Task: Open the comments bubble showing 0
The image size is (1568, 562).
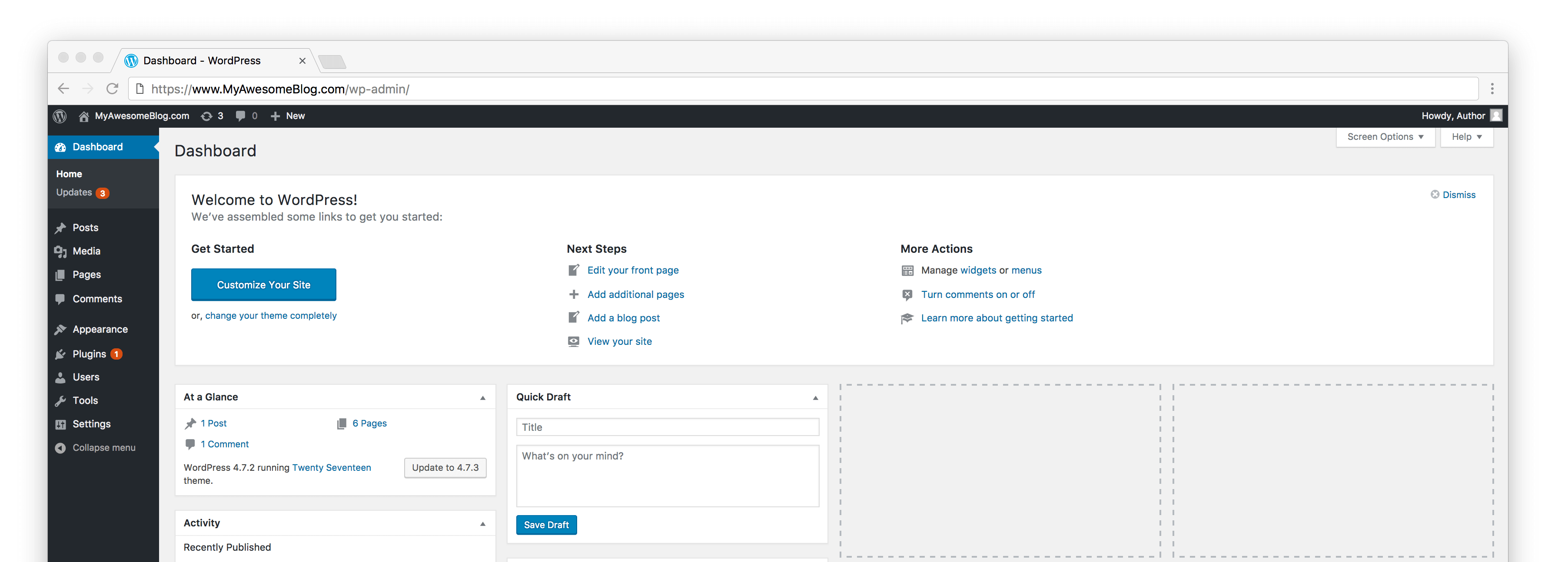Action: click(240, 116)
